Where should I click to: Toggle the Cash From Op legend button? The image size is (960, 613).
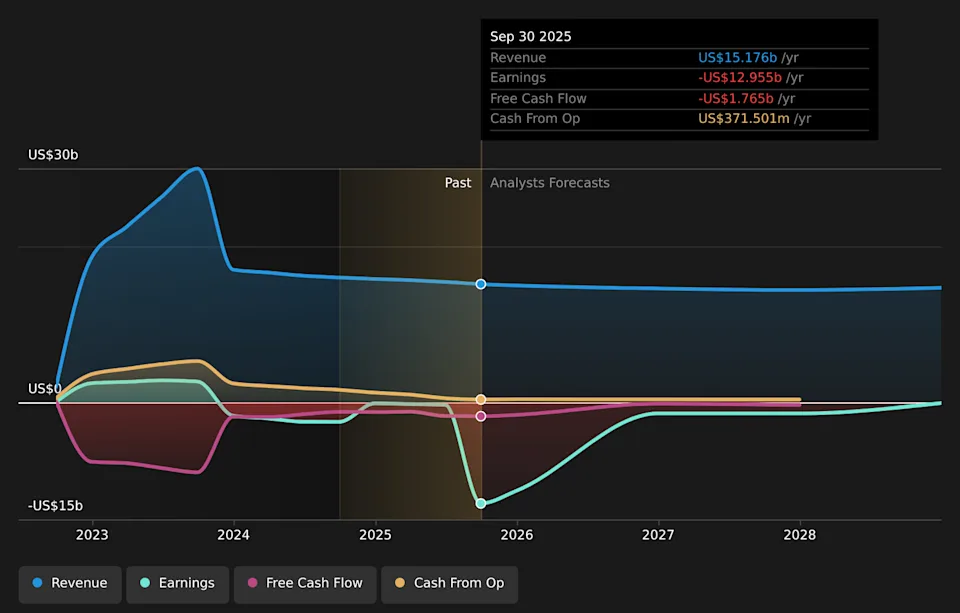(449, 584)
